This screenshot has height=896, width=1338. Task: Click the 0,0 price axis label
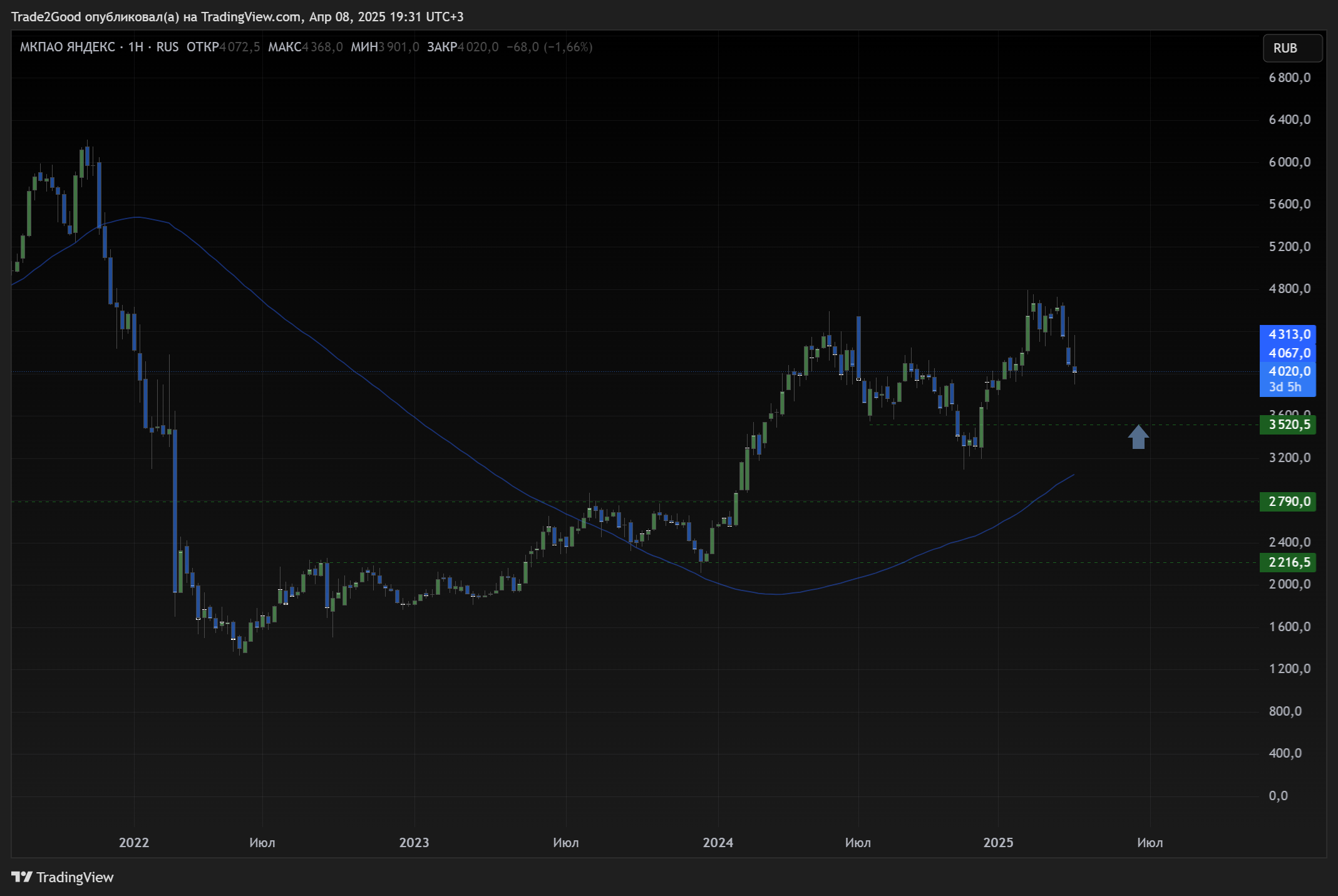point(1278,796)
